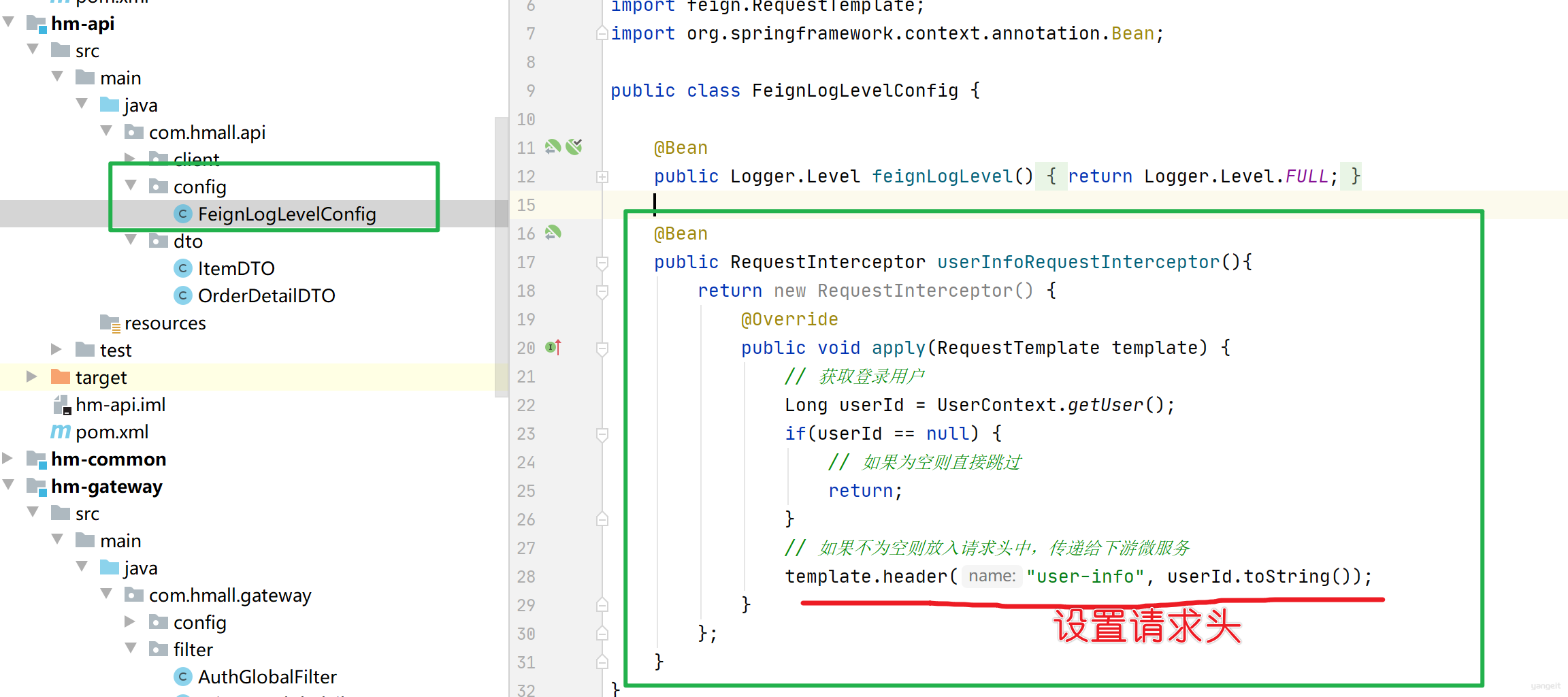Click the fold end marker on line 29

tap(602, 605)
